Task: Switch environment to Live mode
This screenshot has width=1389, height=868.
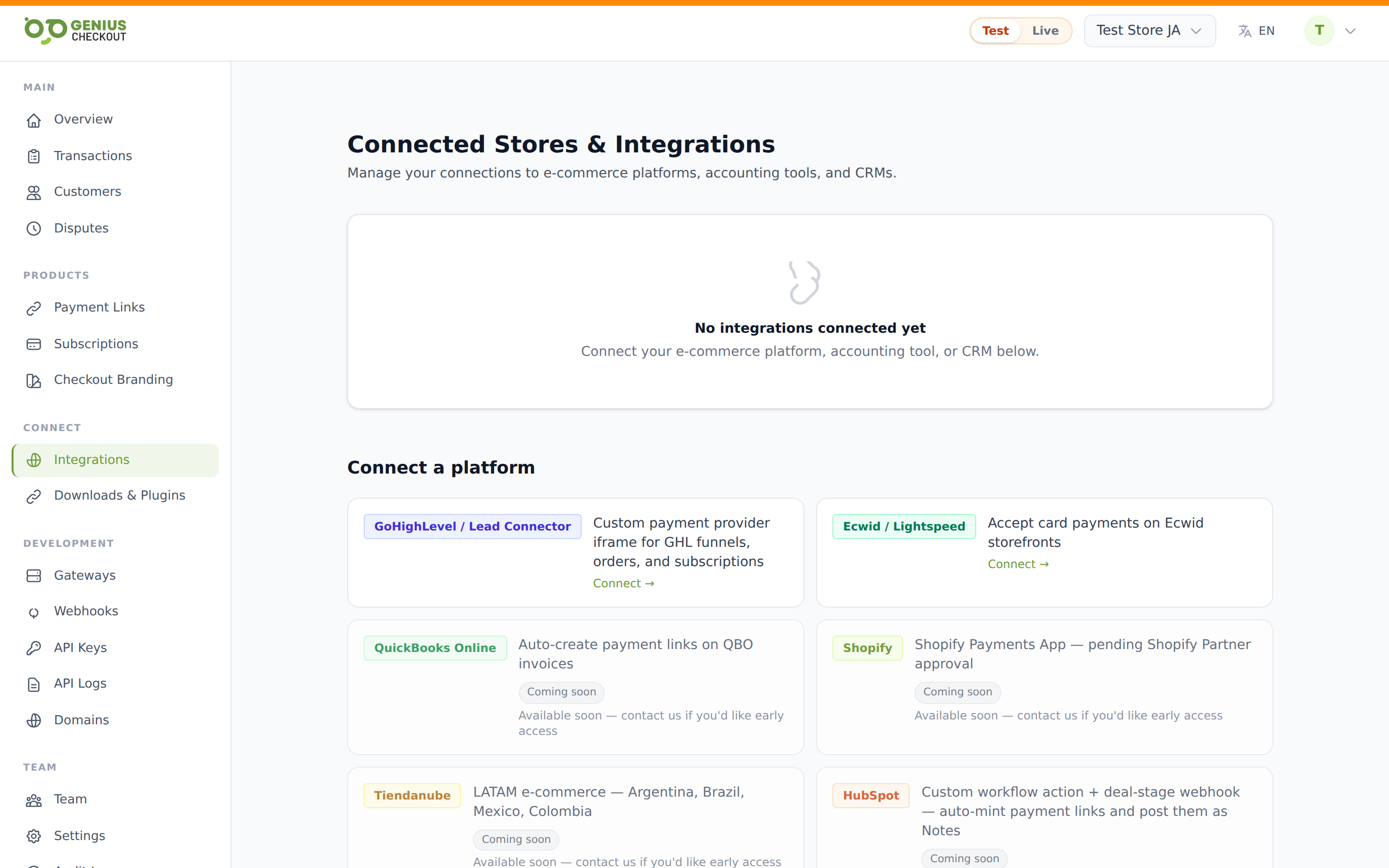Action: coord(1045,31)
